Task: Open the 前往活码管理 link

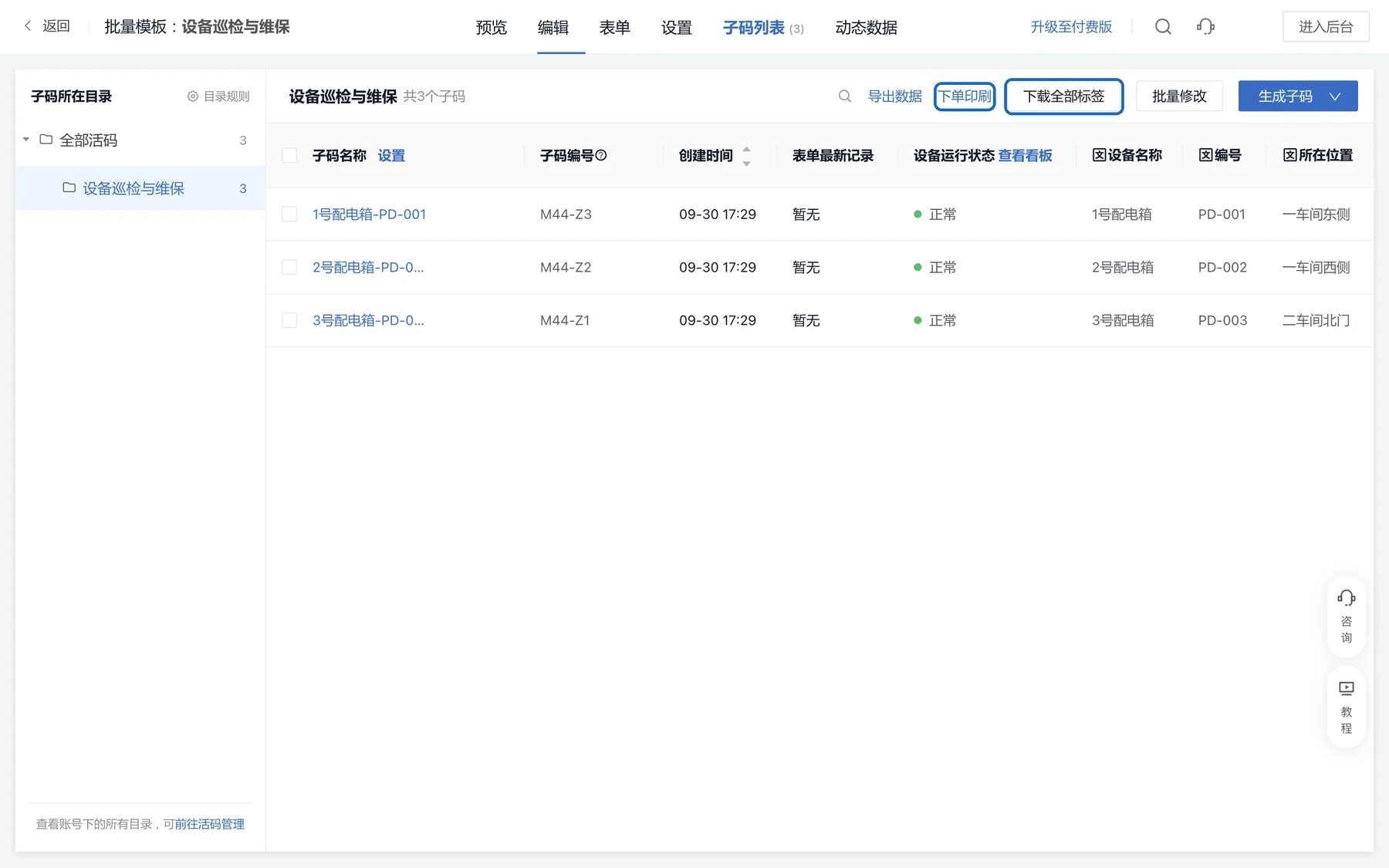Action: coord(210,824)
